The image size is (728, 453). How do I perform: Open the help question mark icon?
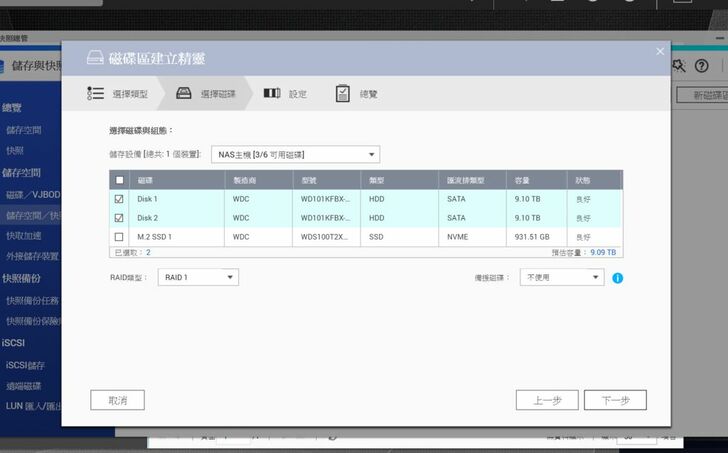pyautogui.click(x=701, y=66)
